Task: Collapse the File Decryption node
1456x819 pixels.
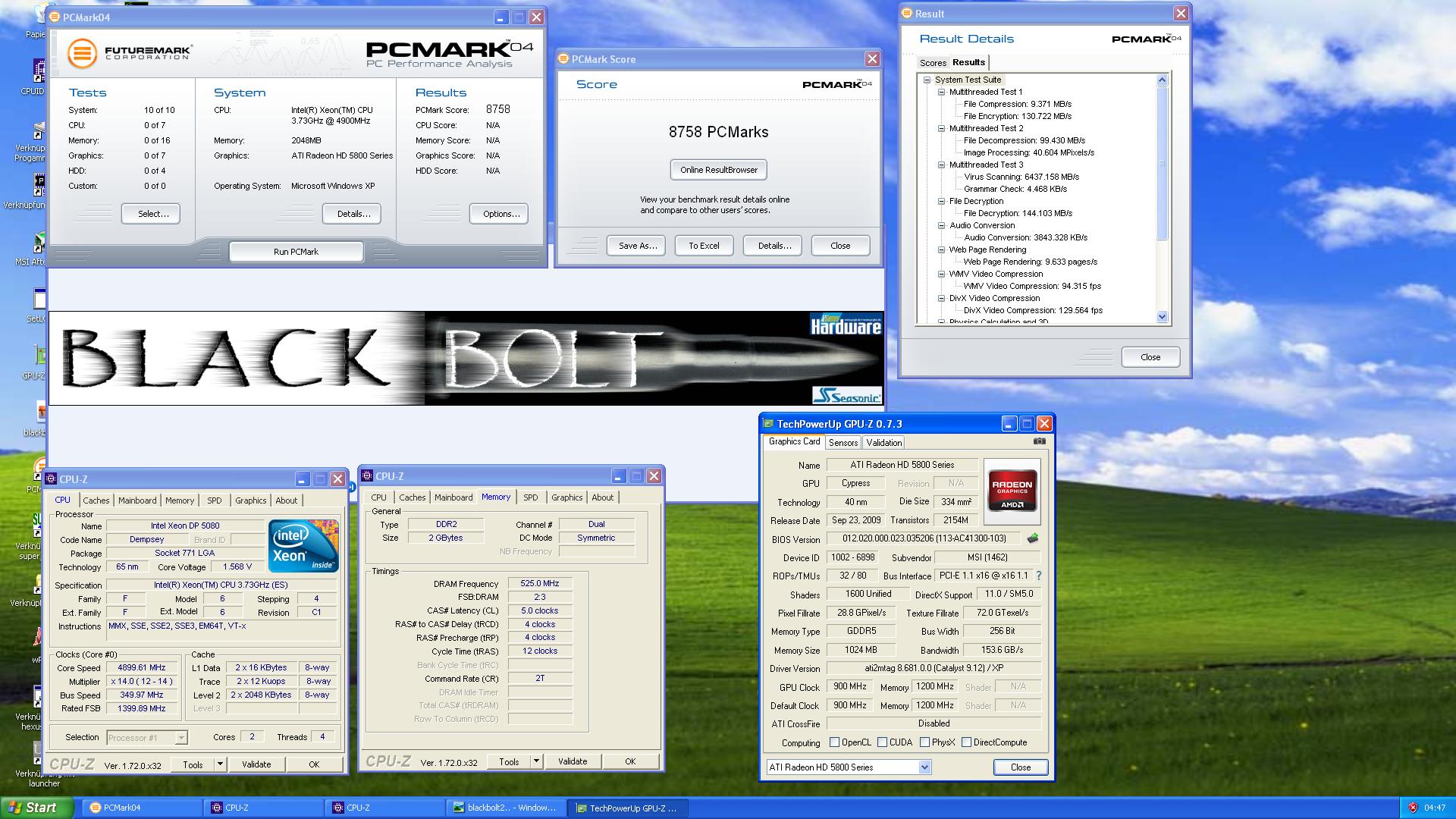Action: point(941,201)
